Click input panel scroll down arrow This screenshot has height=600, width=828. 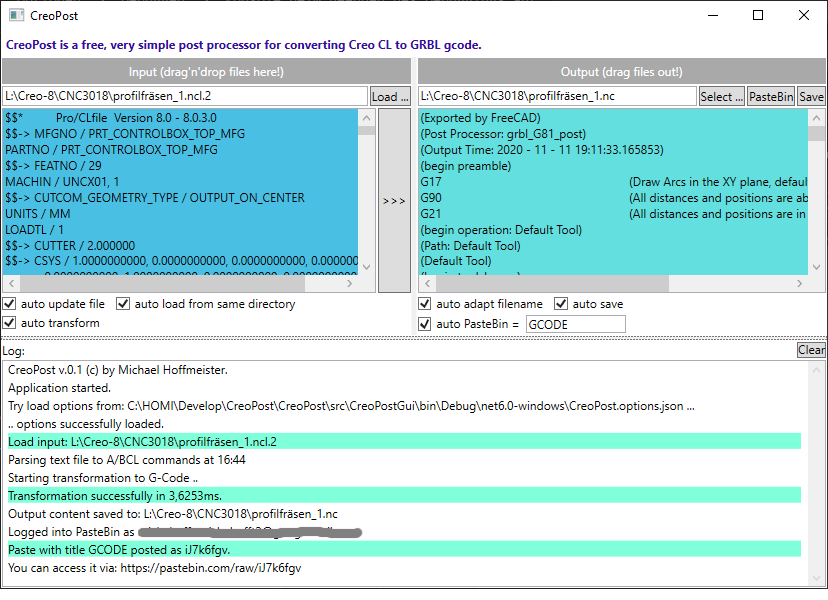[366, 267]
